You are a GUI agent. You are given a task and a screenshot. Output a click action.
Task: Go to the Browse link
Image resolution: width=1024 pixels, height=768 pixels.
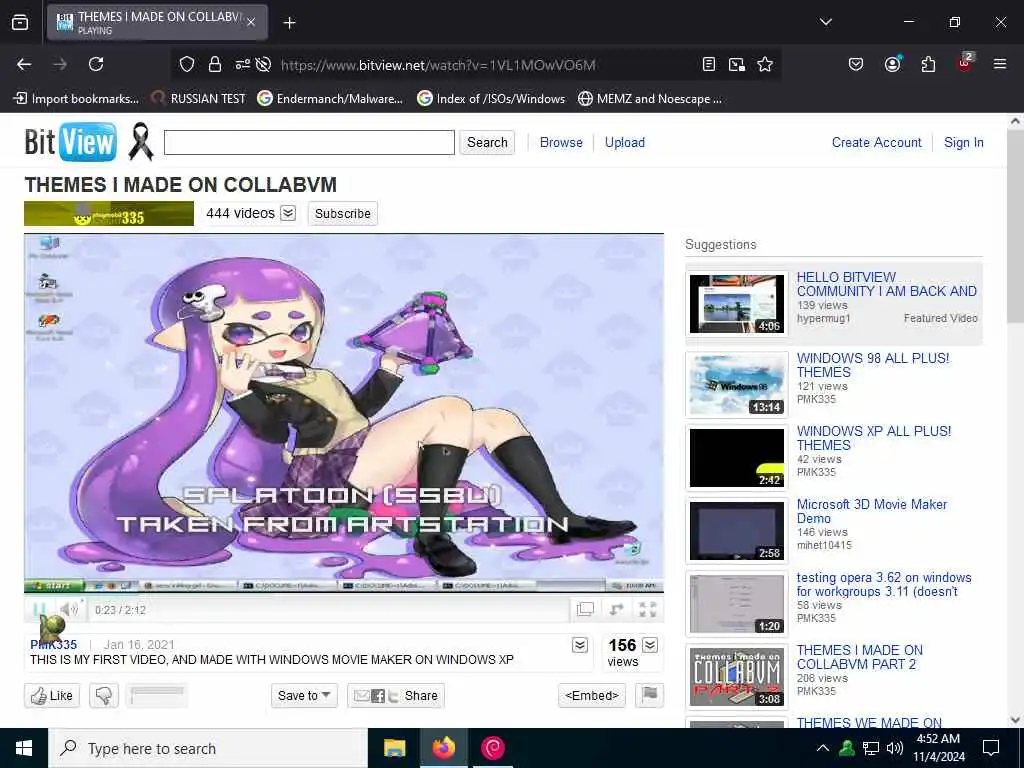point(561,142)
